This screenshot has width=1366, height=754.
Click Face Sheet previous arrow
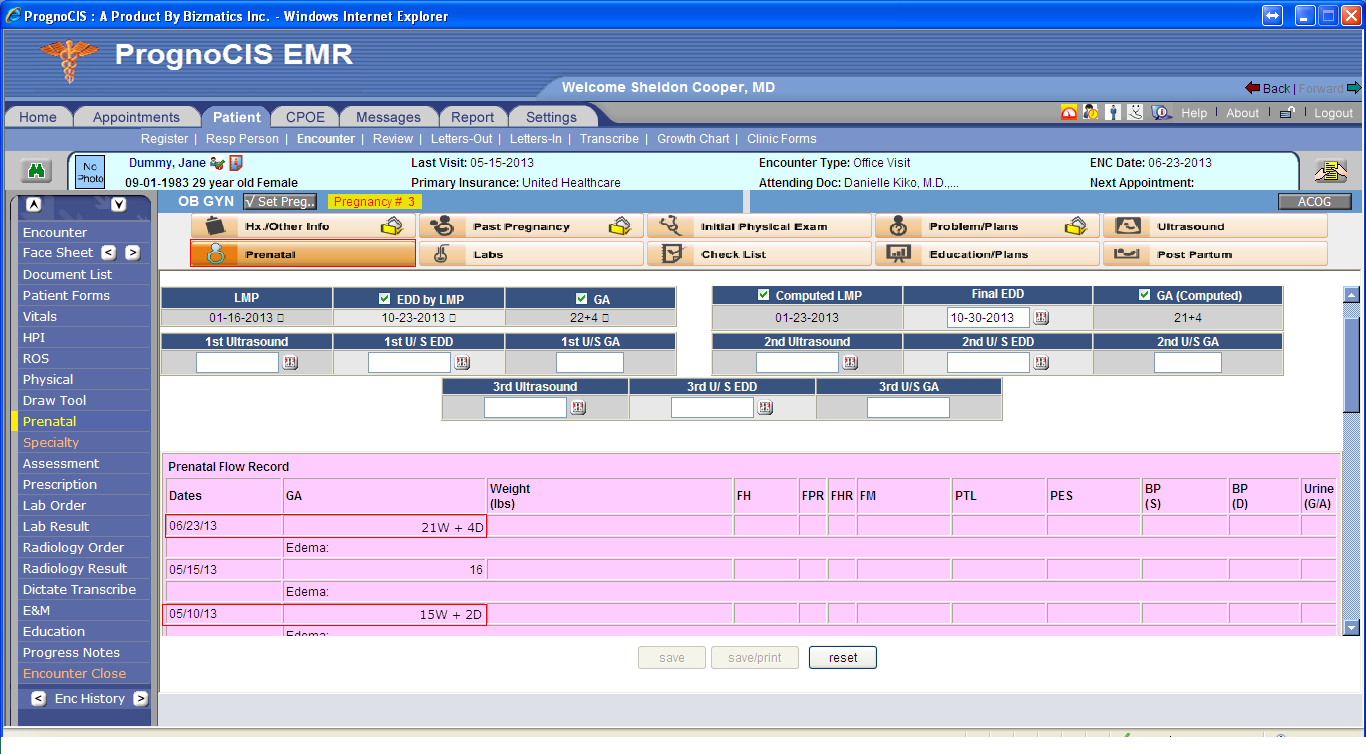click(110, 253)
